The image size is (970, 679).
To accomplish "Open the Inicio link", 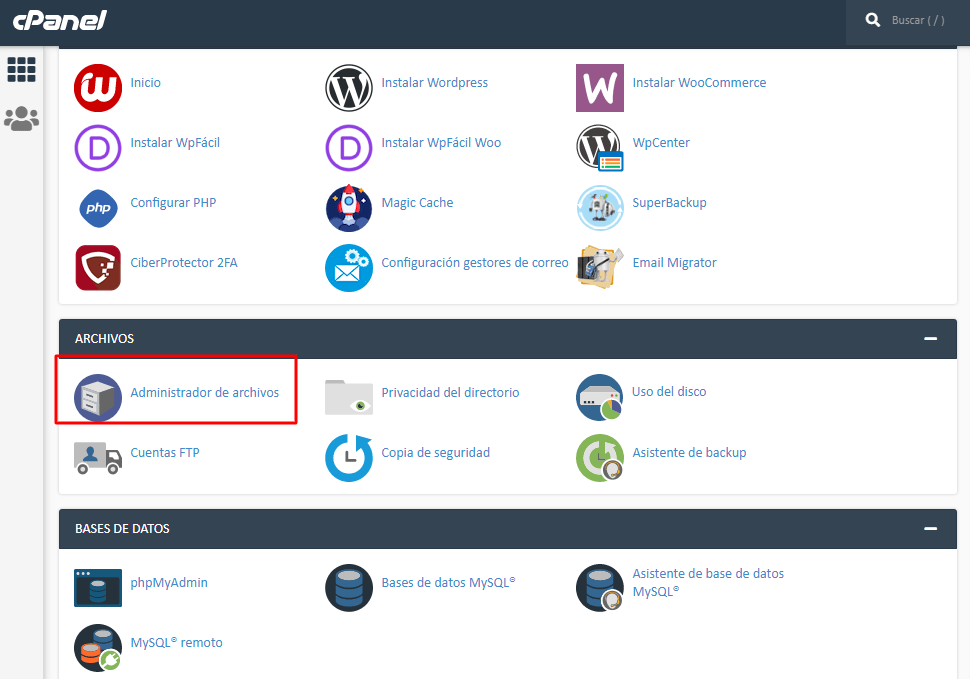I will pos(145,83).
